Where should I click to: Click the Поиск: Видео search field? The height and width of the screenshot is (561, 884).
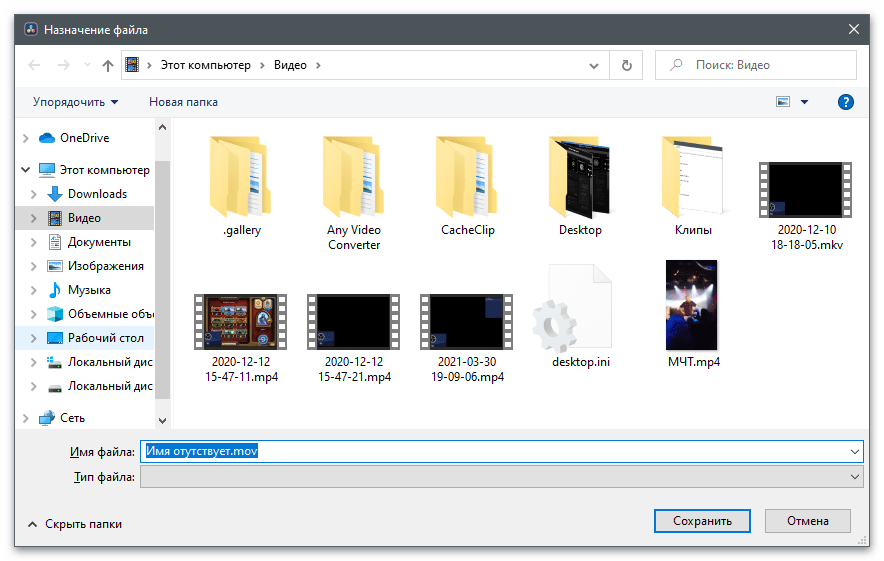tap(765, 65)
